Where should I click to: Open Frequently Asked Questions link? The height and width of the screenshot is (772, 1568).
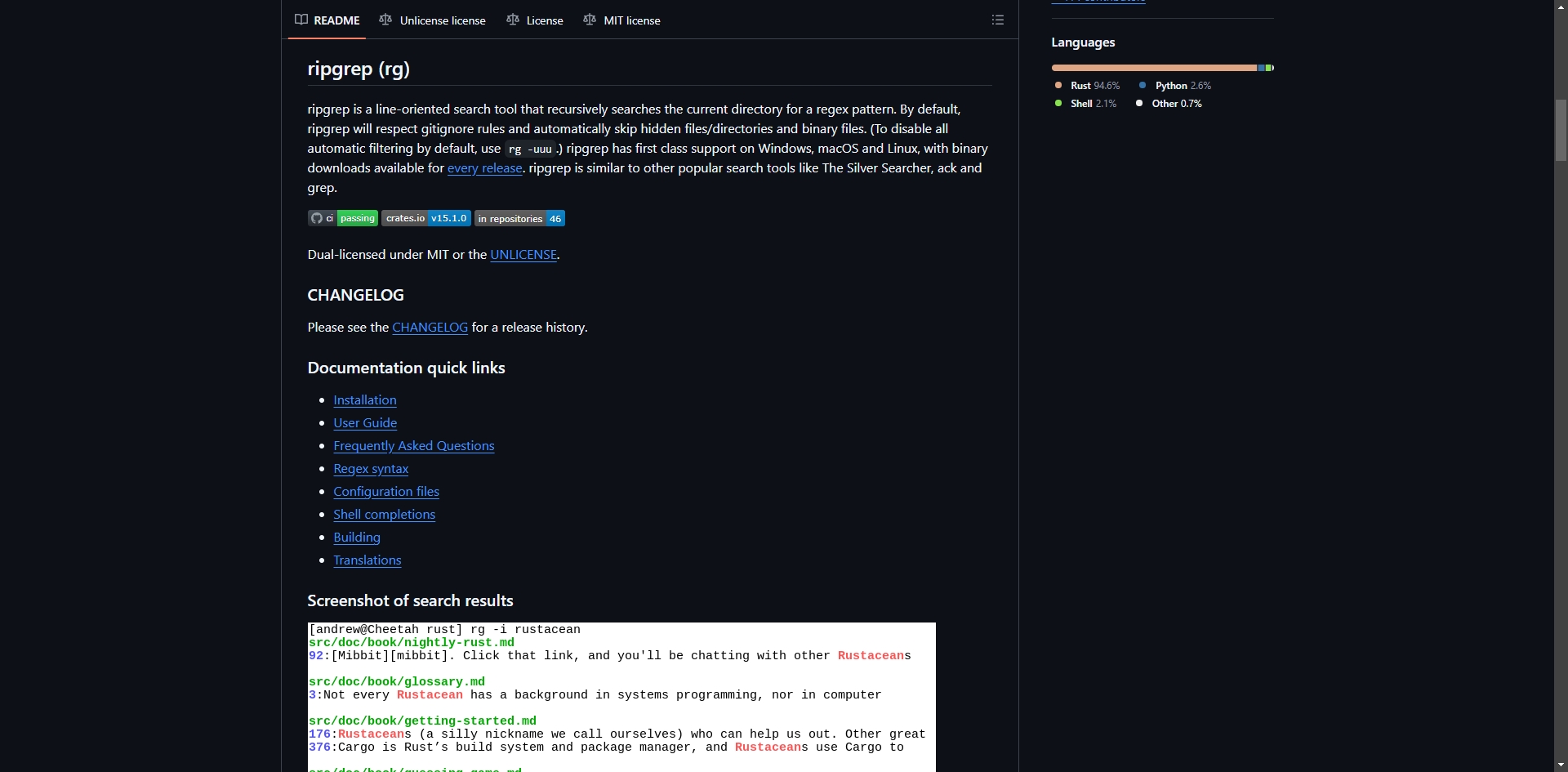(x=414, y=445)
